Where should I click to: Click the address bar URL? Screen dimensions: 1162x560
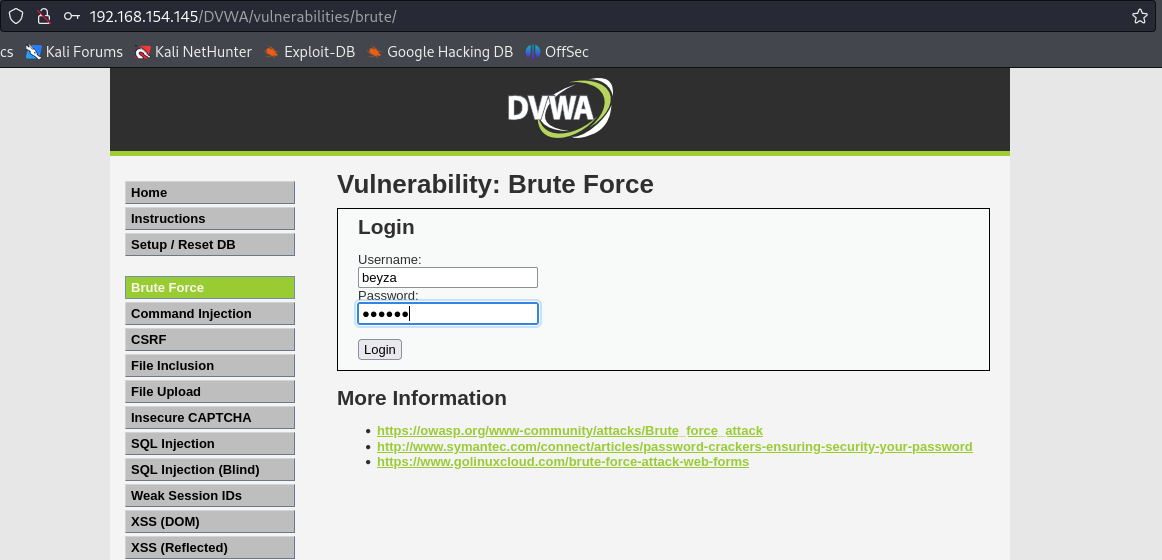[x=243, y=16]
